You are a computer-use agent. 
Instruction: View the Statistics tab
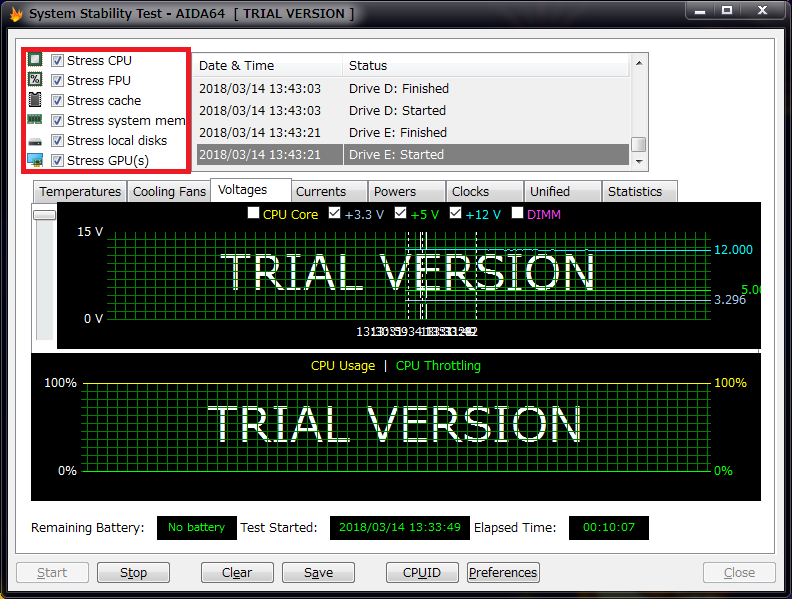[640, 192]
